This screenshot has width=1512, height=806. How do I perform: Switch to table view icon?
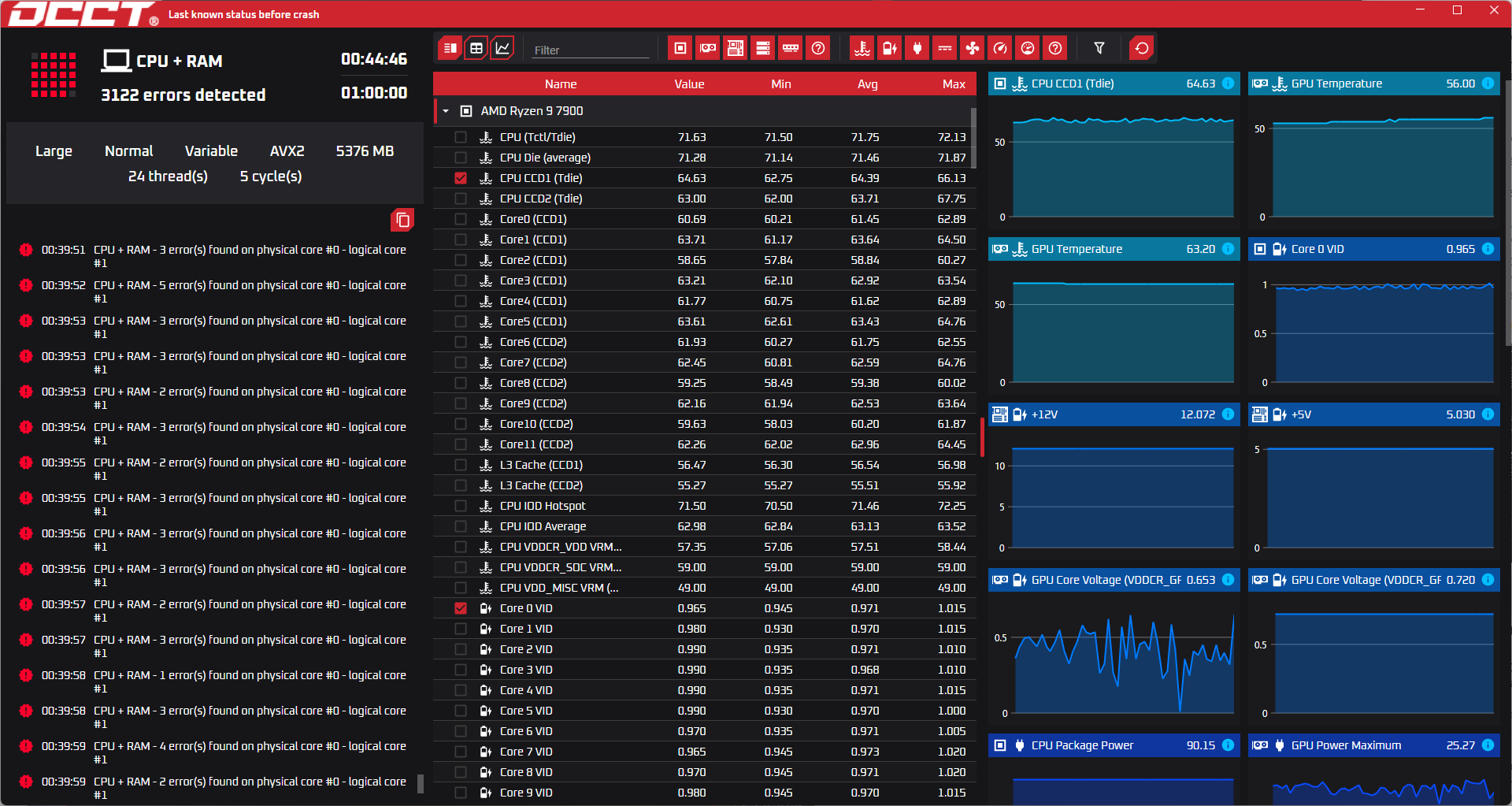(476, 48)
